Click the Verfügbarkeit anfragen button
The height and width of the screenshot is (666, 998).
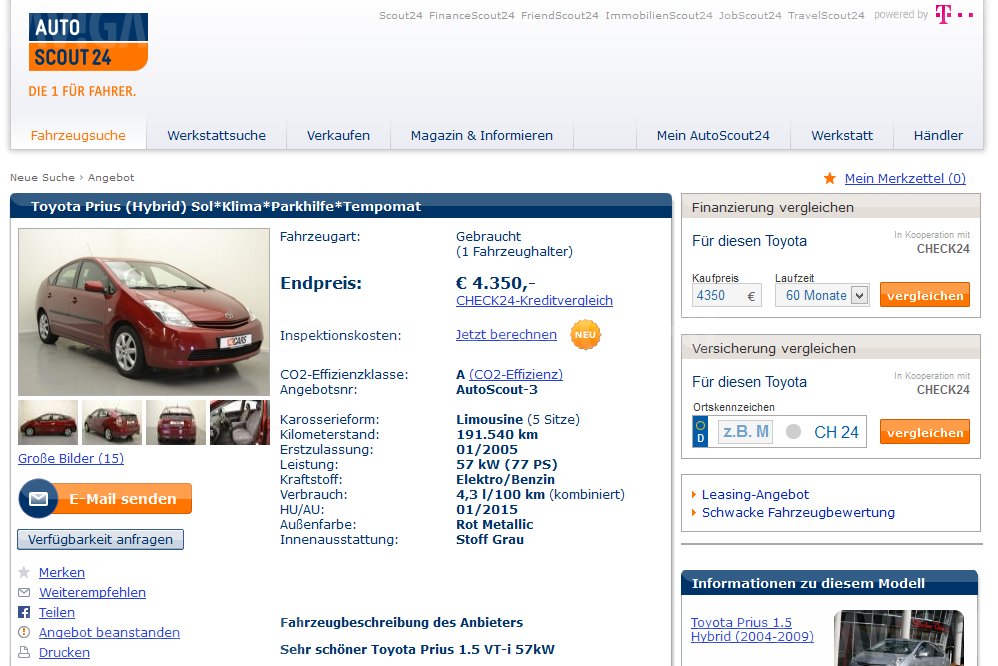(x=100, y=540)
